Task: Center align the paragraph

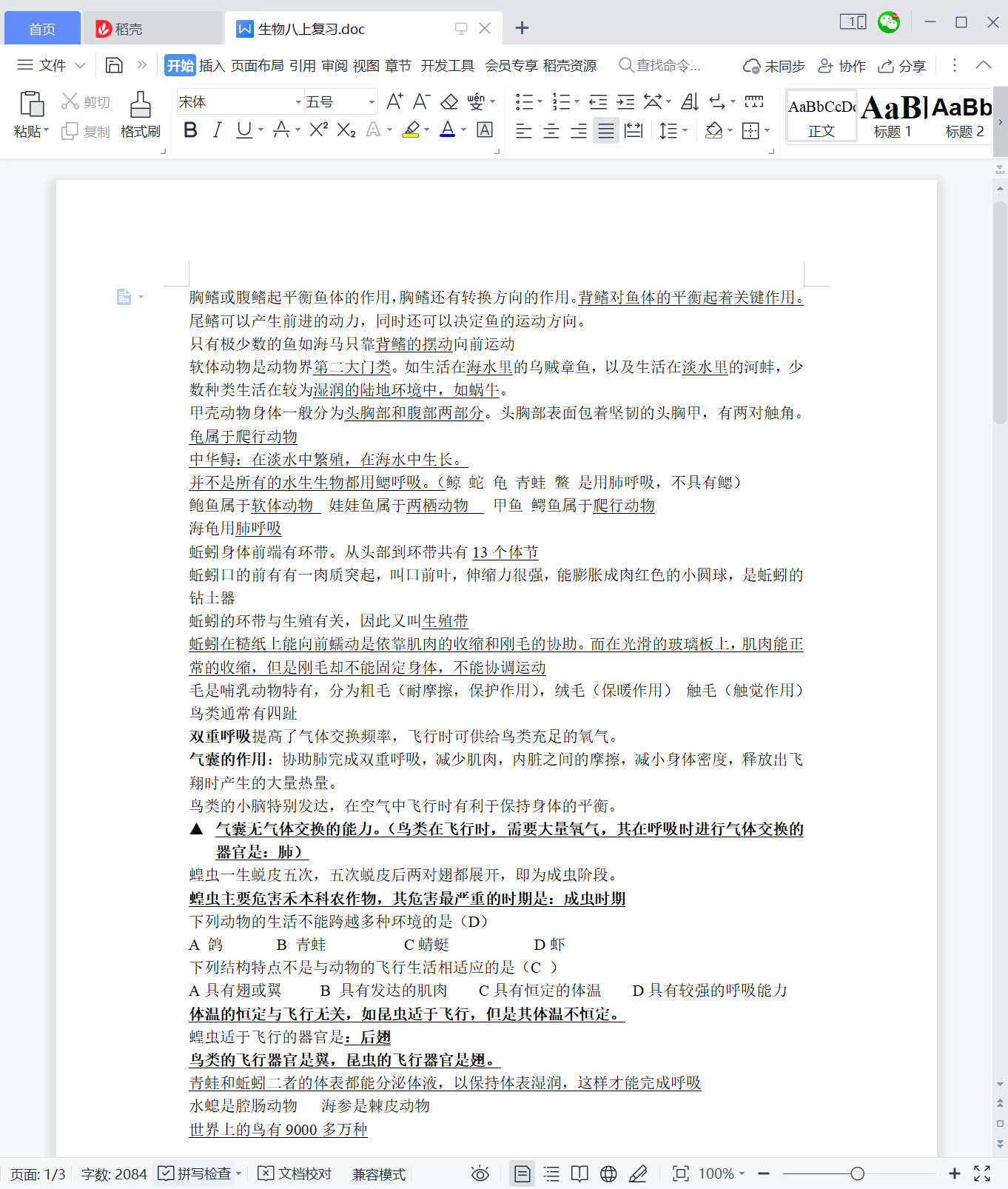Action: [x=551, y=131]
